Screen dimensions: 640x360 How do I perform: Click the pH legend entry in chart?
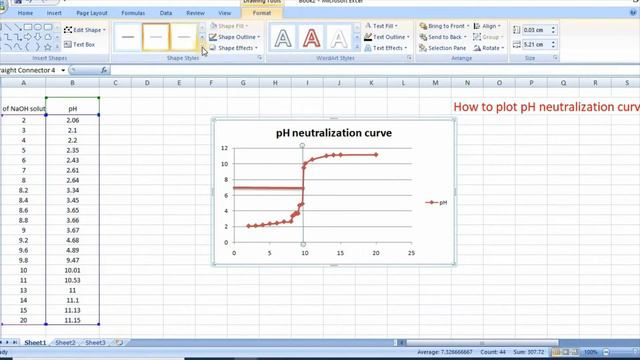tap(436, 202)
